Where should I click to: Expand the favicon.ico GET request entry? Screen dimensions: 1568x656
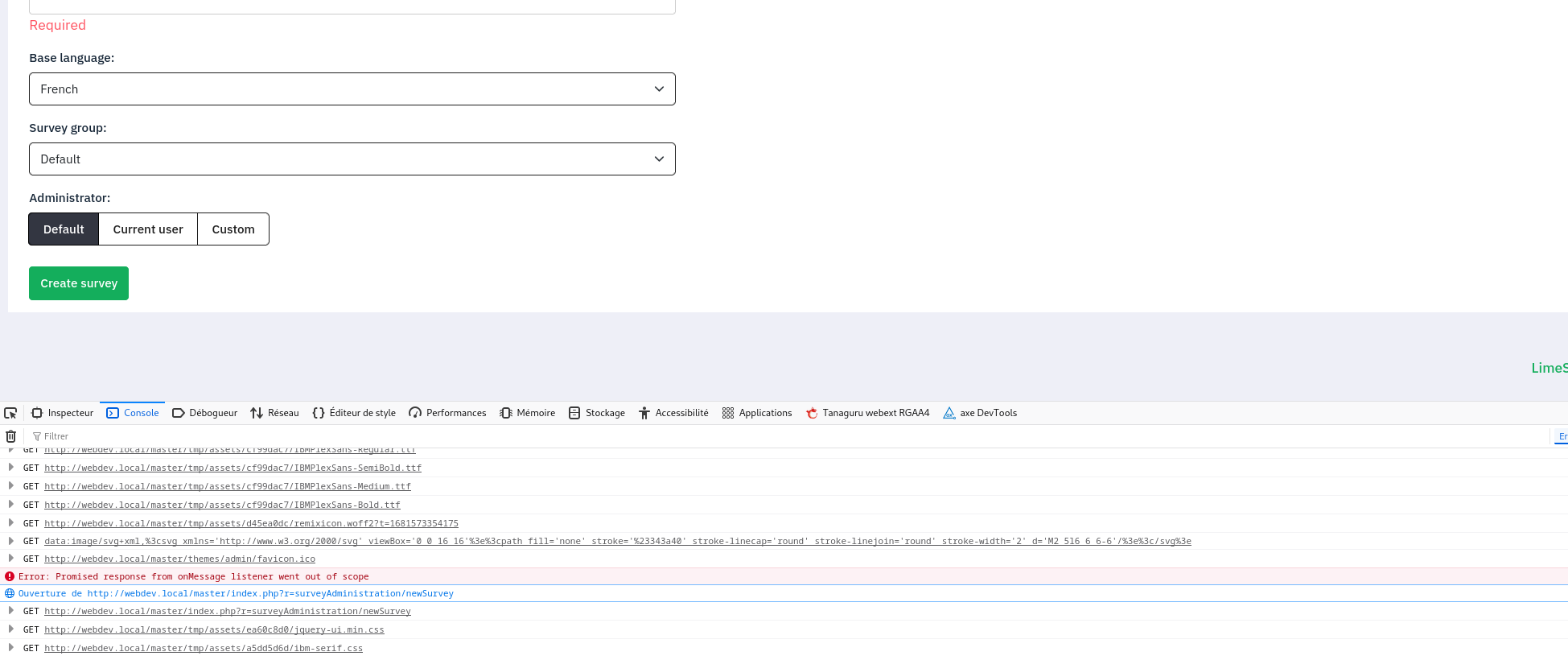point(10,559)
